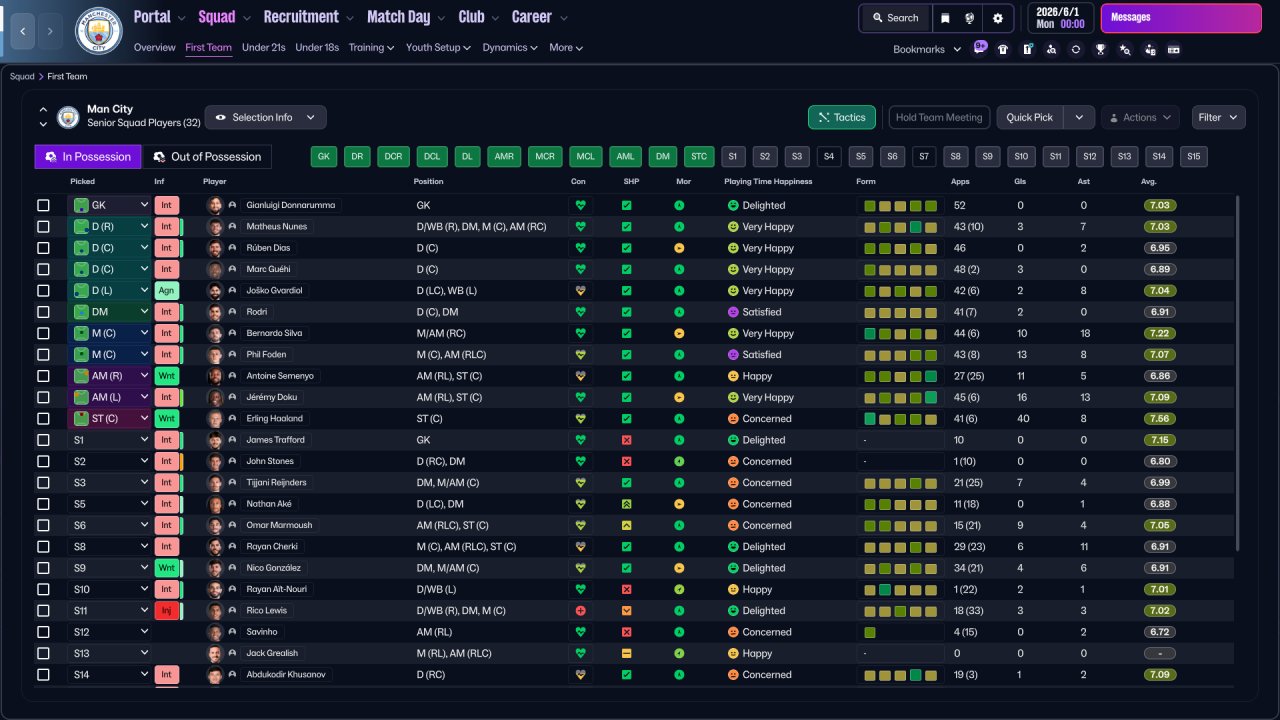1280x720 pixels.
Task: Click the Quick Pick button
Action: tap(1030, 117)
